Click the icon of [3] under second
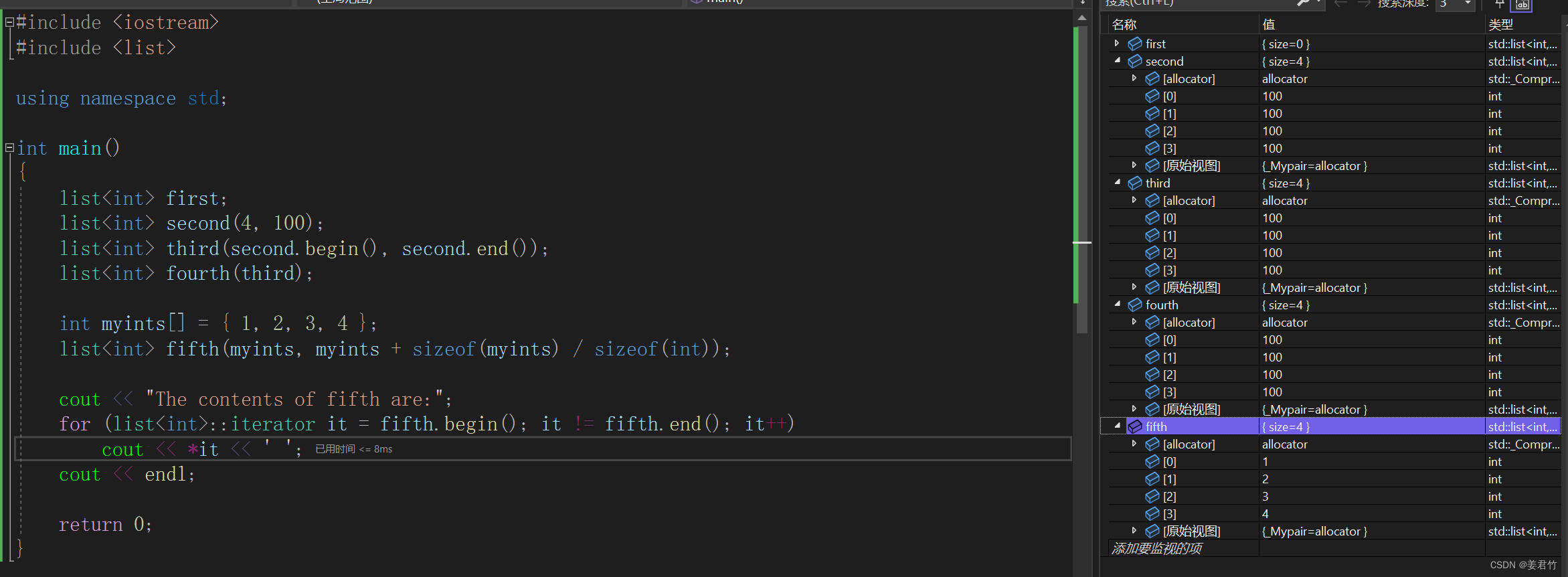The height and width of the screenshot is (577, 1568). click(x=1152, y=148)
